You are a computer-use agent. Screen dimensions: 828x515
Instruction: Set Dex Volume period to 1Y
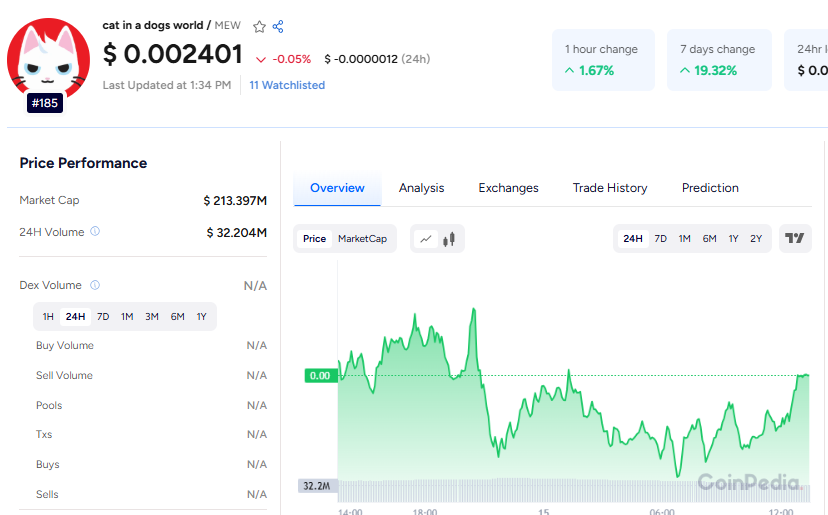coord(201,316)
